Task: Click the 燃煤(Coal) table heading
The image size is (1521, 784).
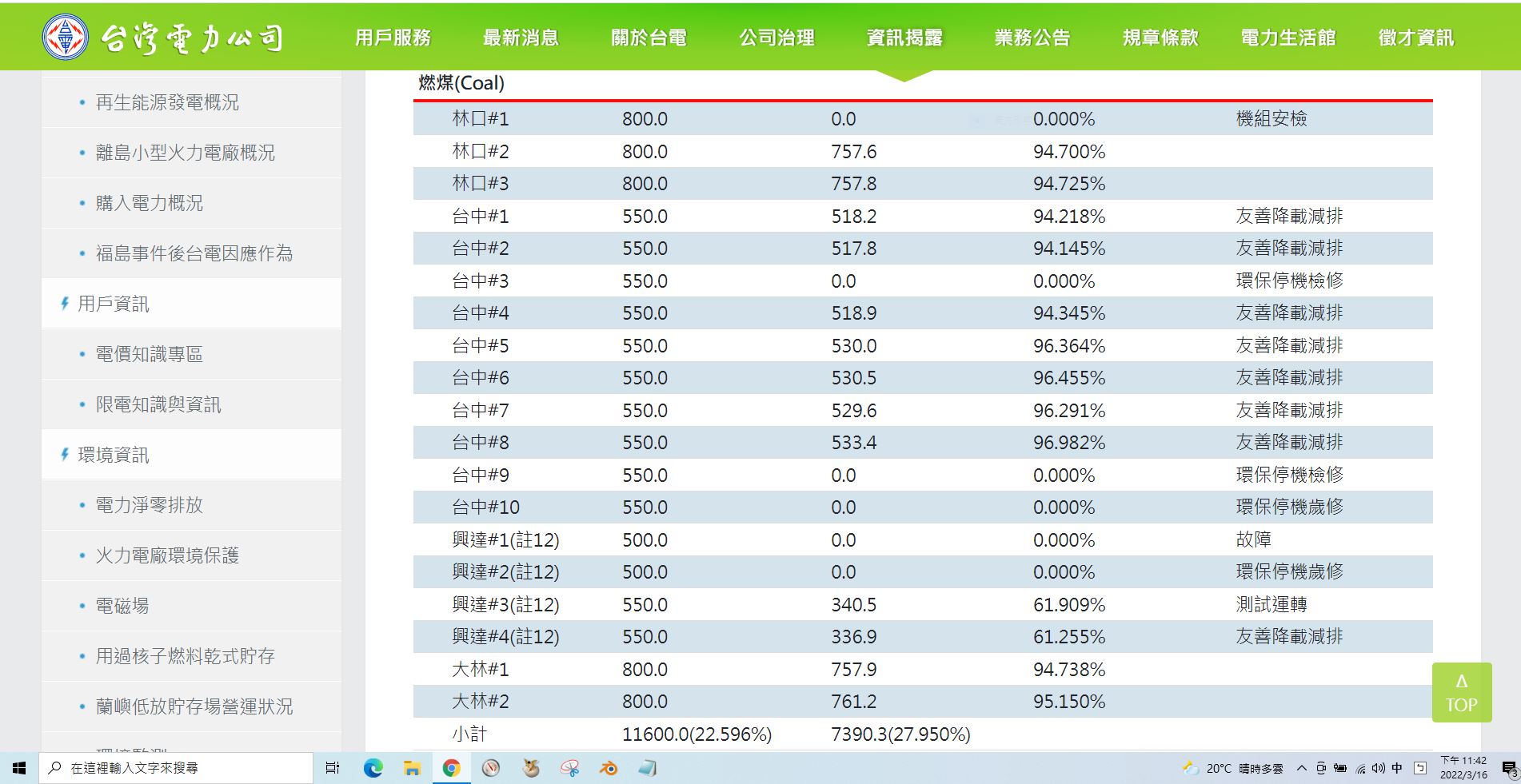Action: pyautogui.click(x=461, y=83)
